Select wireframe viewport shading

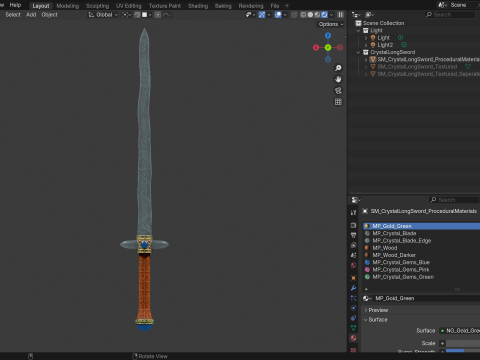tap(303, 15)
